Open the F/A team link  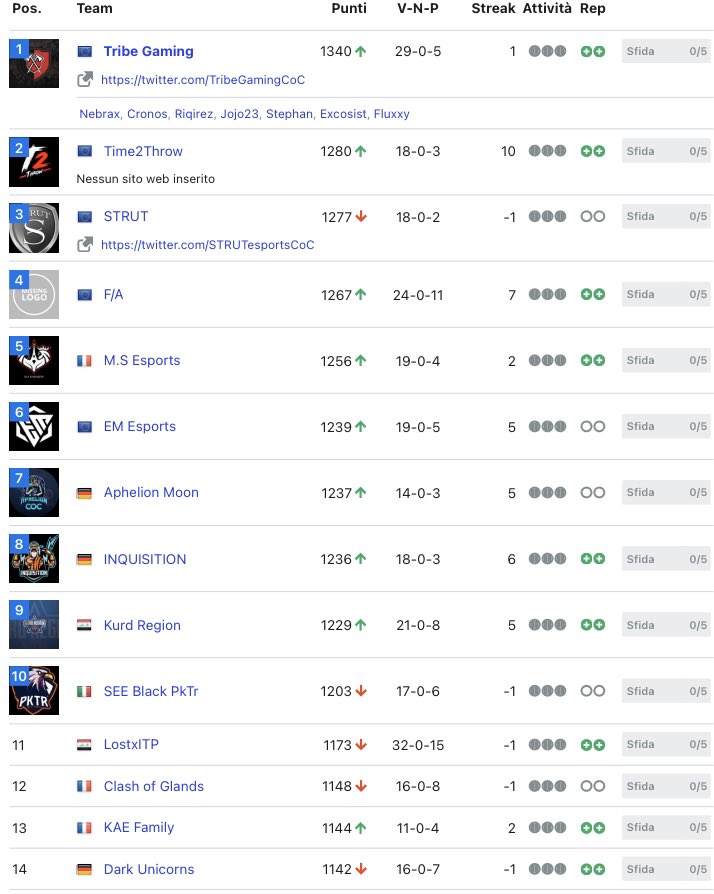[113, 294]
